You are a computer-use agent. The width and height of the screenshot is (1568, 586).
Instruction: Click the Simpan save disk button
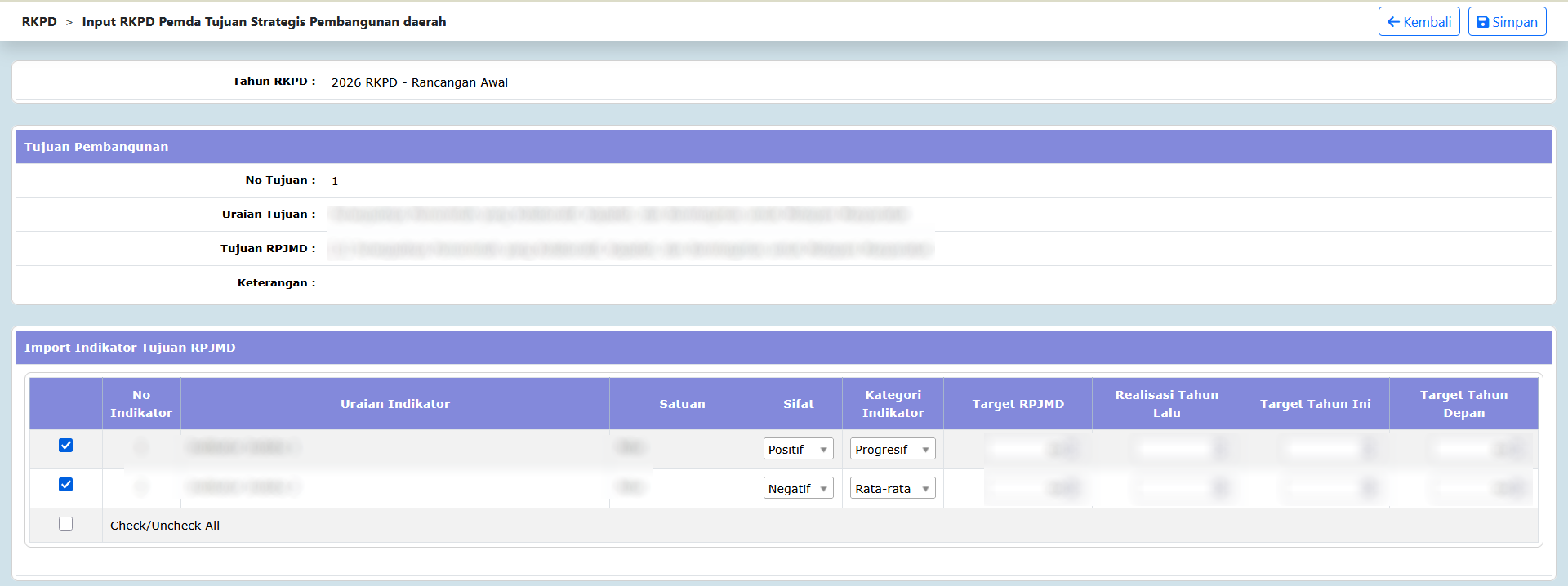(1507, 22)
